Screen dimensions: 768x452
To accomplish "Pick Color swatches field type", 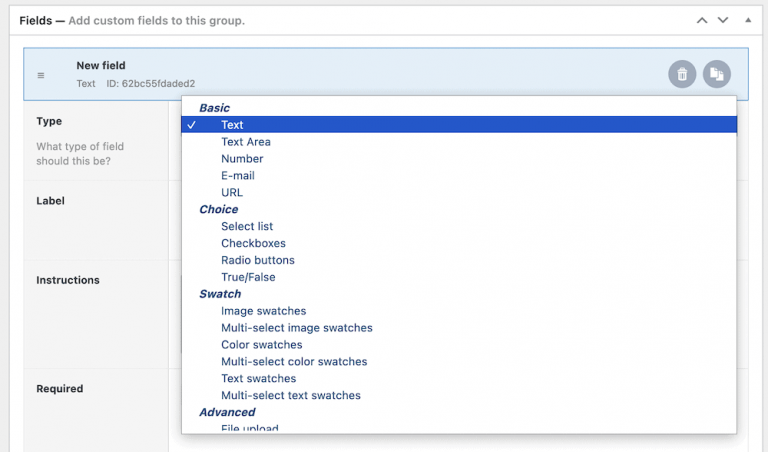I will pyautogui.click(x=262, y=346).
